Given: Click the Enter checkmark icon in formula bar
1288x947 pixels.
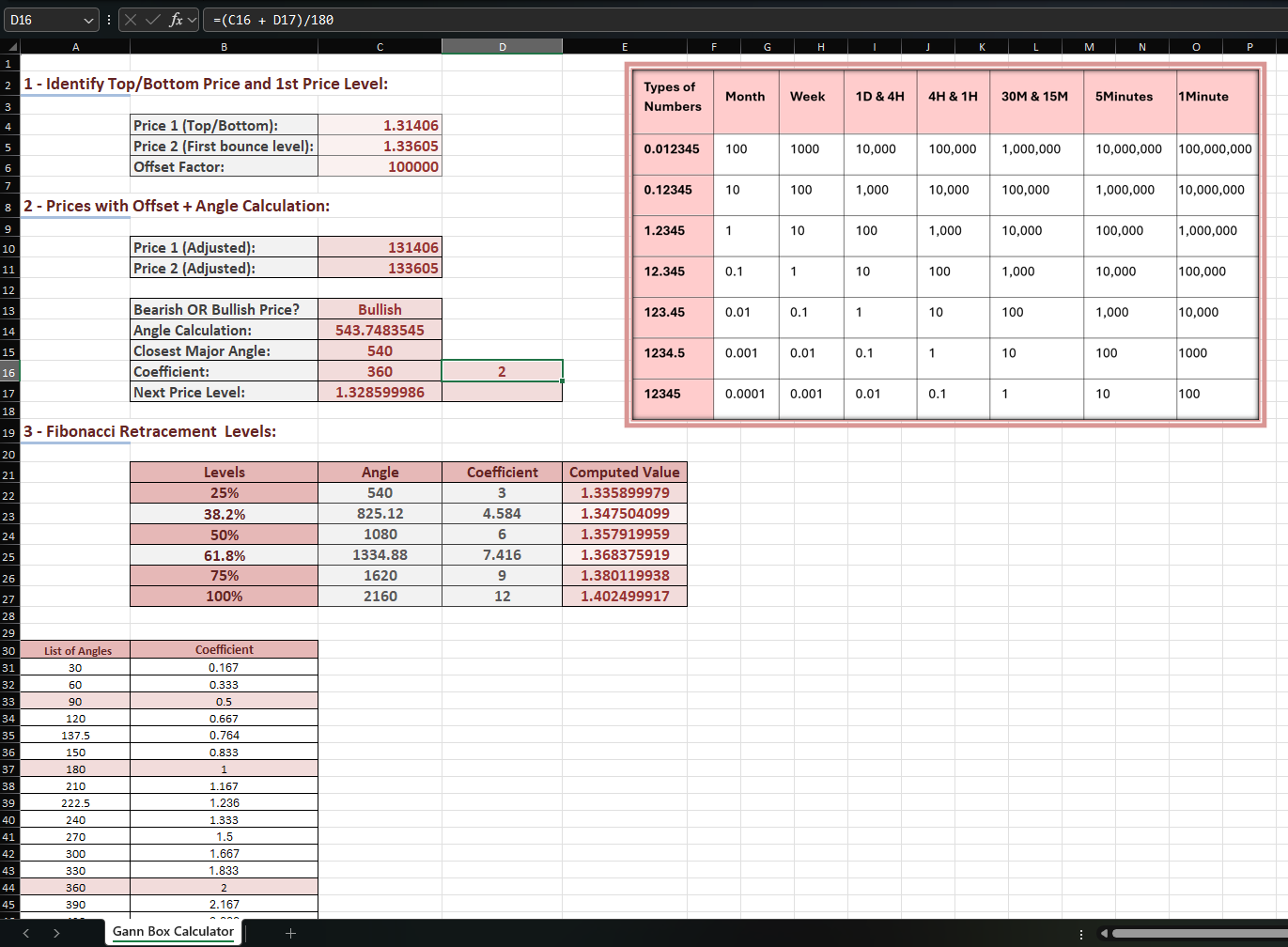Looking at the screenshot, I should (x=153, y=20).
